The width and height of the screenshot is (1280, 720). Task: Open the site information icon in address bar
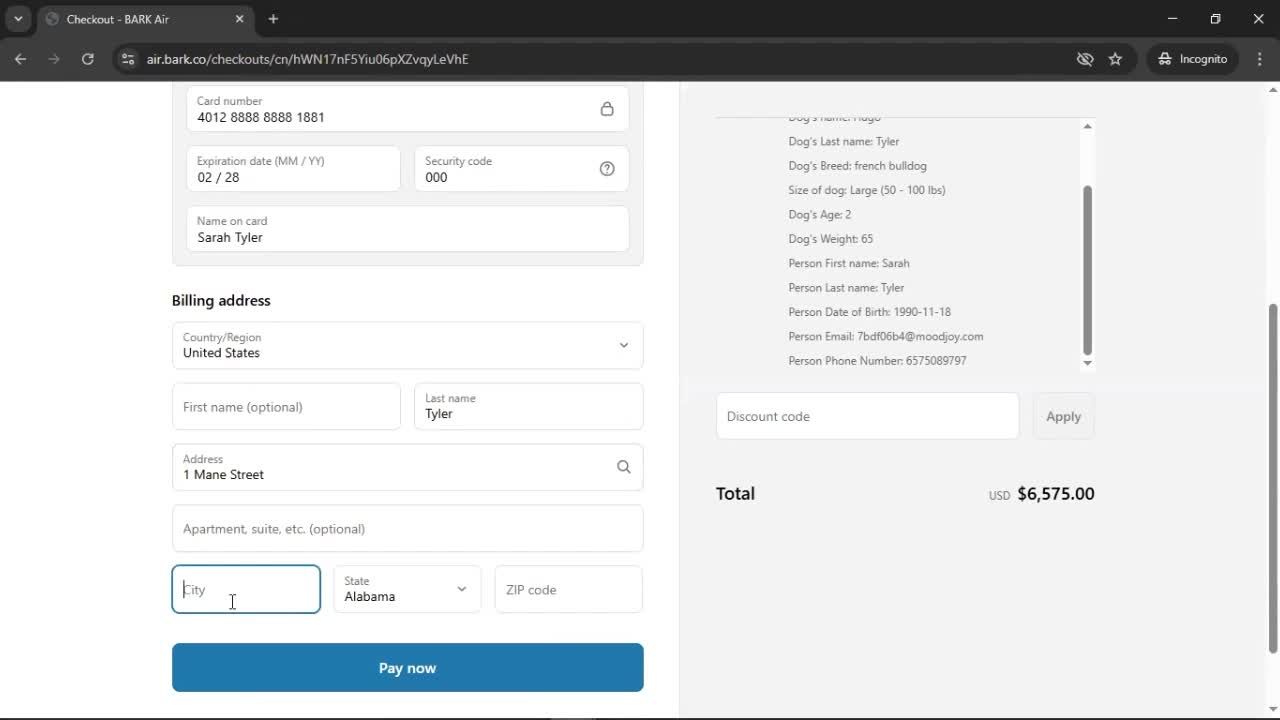point(127,59)
